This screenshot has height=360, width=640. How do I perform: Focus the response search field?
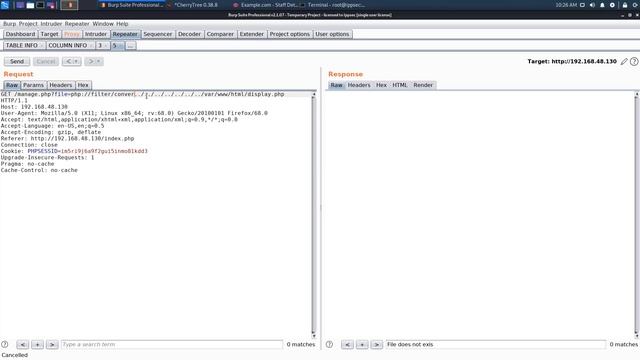(x=496, y=344)
